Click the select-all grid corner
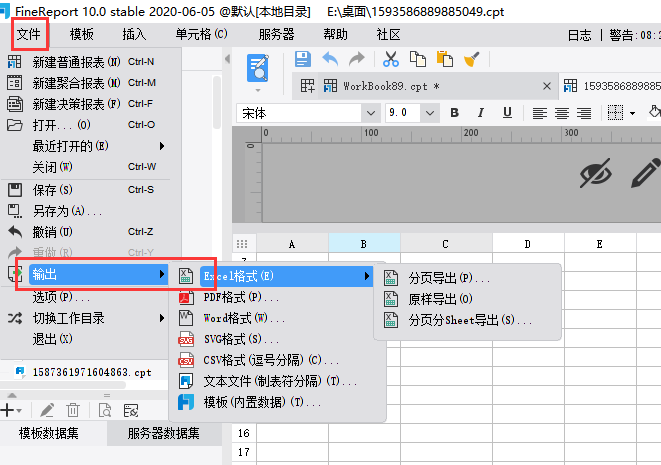 click(242, 244)
